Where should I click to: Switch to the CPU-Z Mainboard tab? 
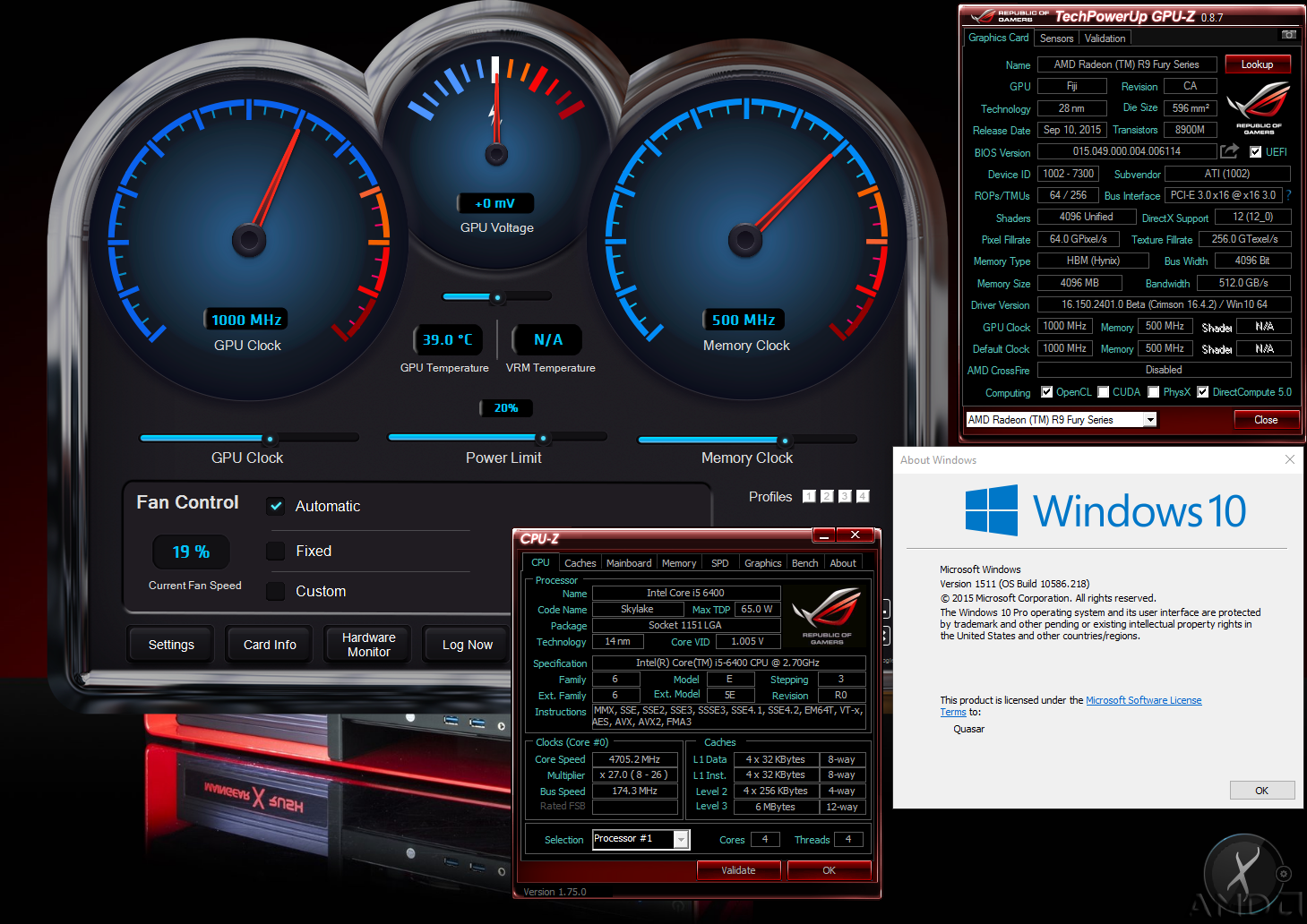click(x=629, y=563)
